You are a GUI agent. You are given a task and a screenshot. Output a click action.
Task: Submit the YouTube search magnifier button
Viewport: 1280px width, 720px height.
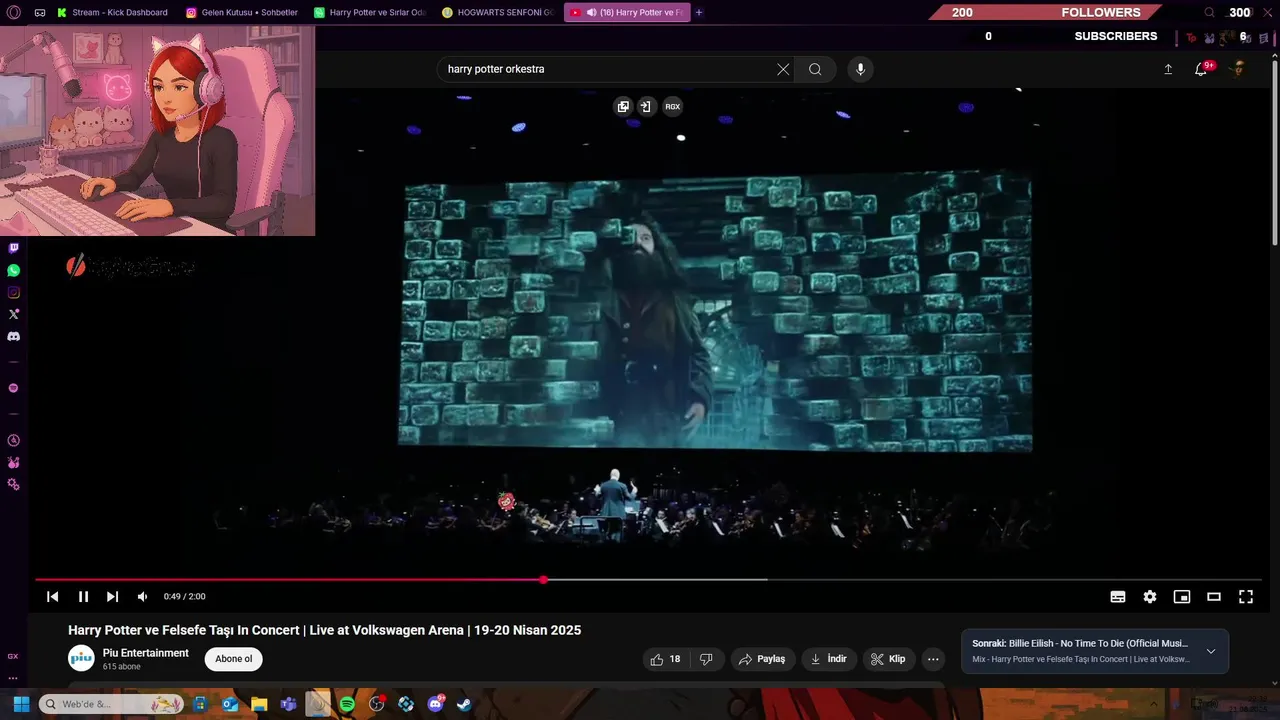pos(815,69)
